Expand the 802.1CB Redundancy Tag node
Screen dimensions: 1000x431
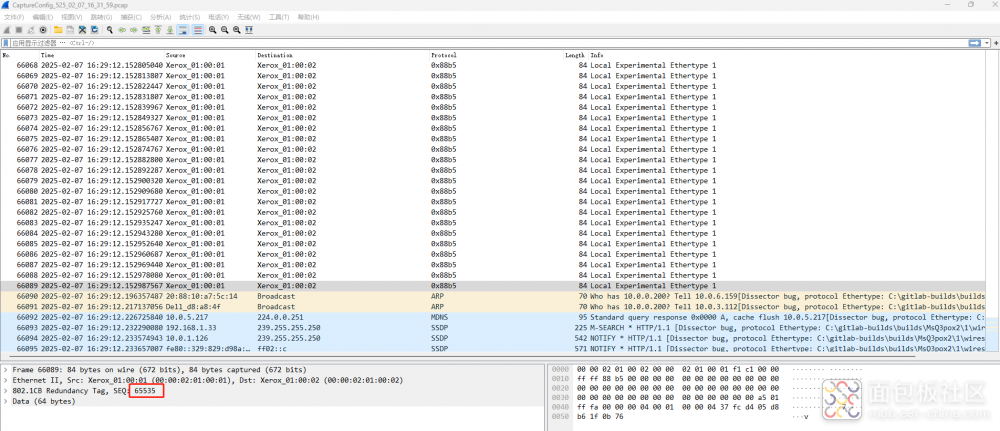tap(6, 391)
